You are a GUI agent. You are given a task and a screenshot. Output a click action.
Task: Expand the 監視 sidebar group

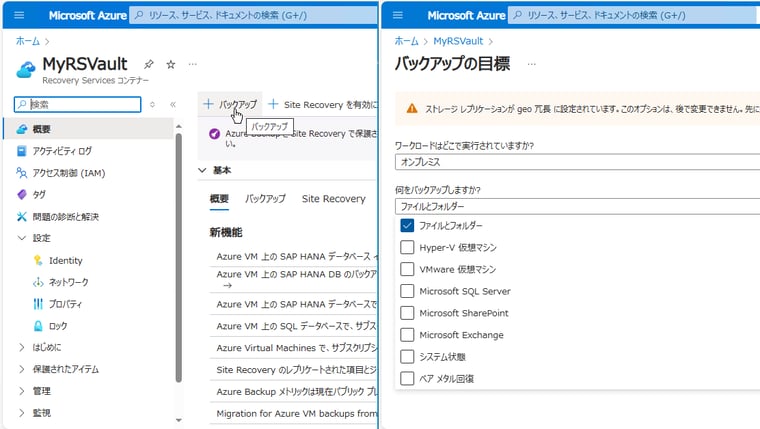click(x=21, y=413)
